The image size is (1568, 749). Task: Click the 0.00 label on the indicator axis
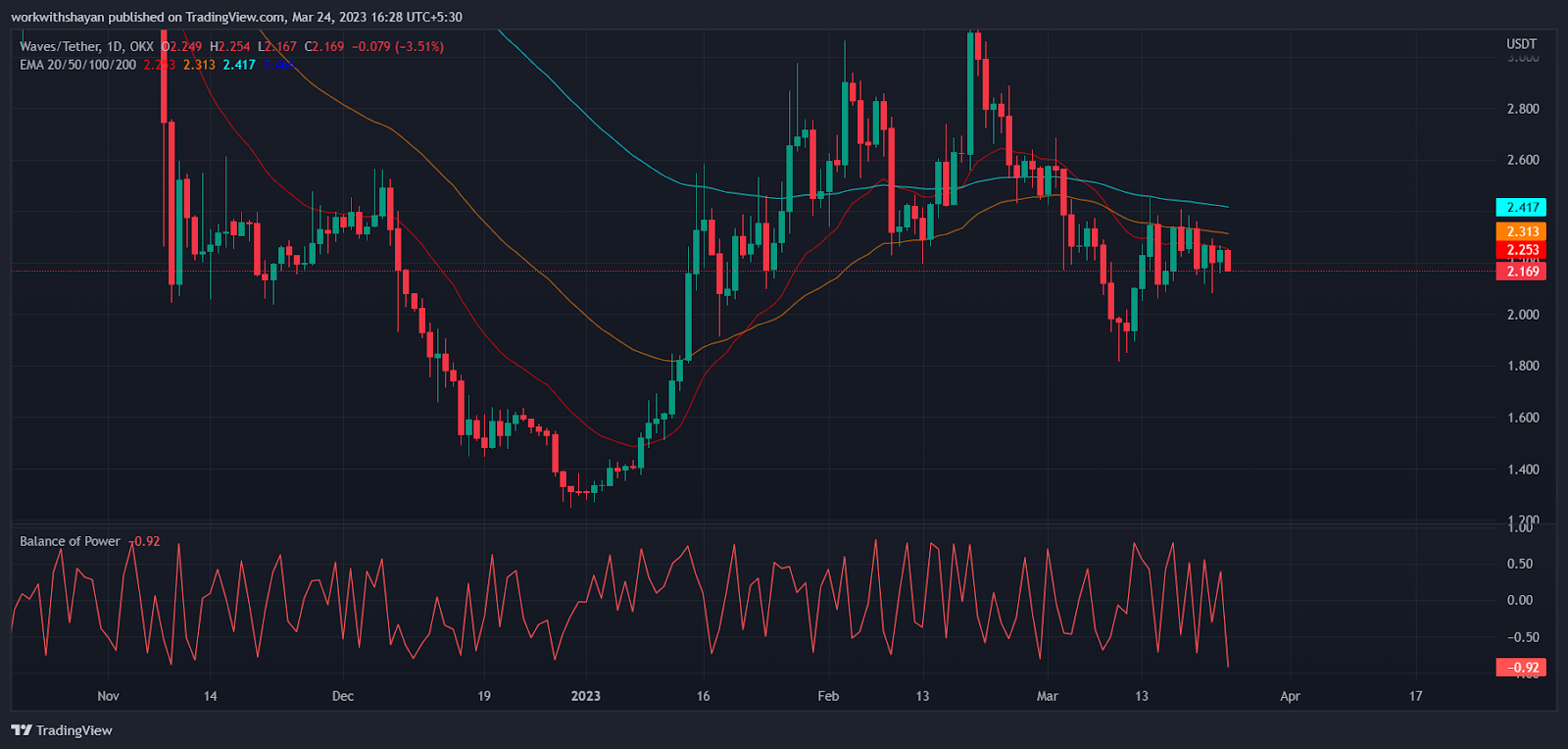(x=1521, y=600)
